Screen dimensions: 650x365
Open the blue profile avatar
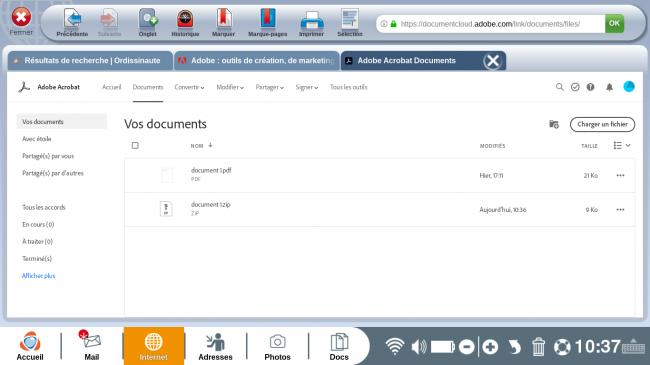pos(629,86)
